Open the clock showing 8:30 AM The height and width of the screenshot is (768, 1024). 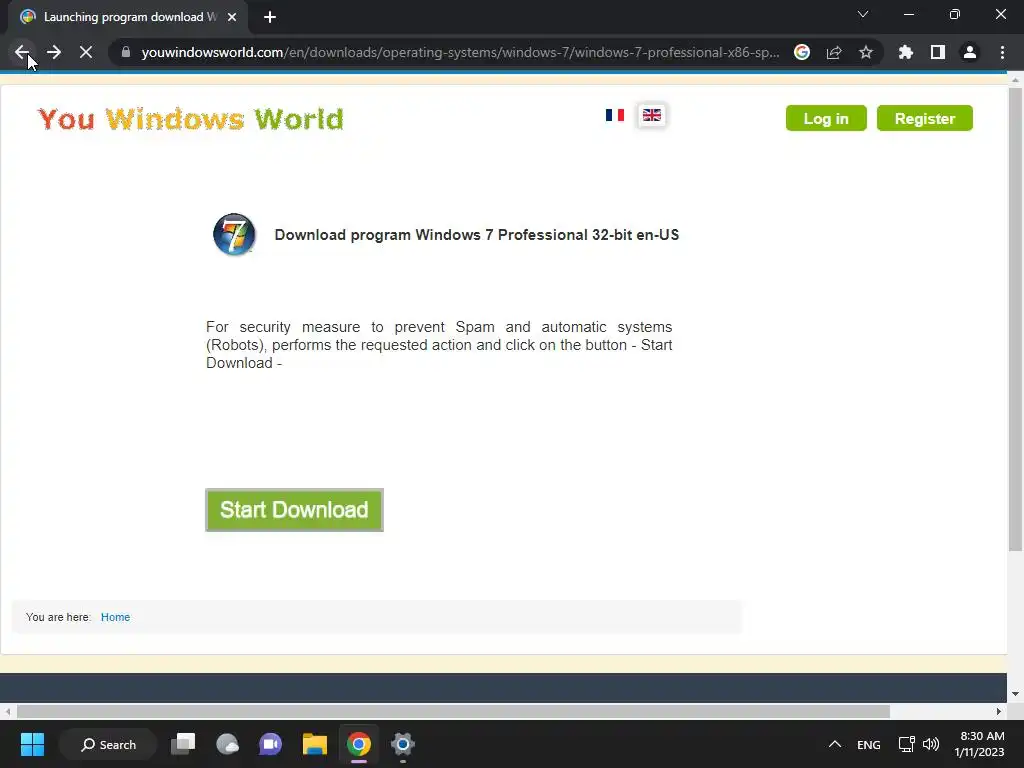point(979,744)
